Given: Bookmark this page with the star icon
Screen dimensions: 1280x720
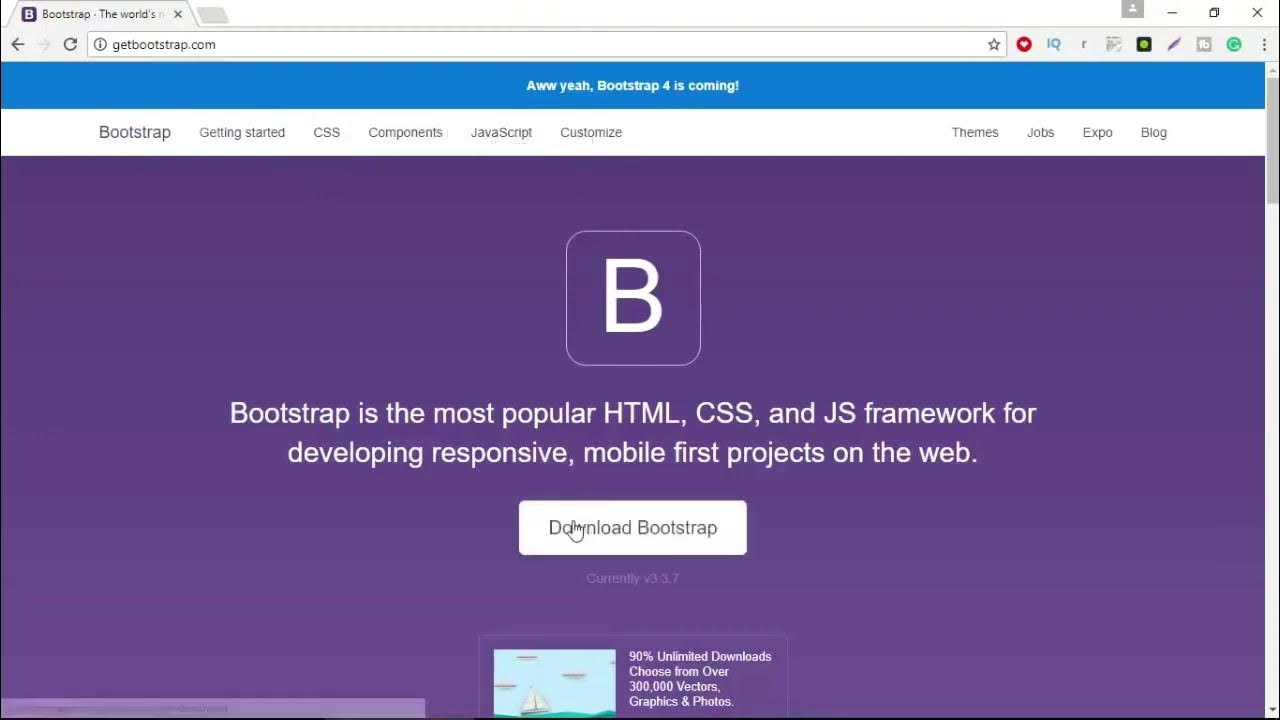Looking at the screenshot, I should [994, 44].
